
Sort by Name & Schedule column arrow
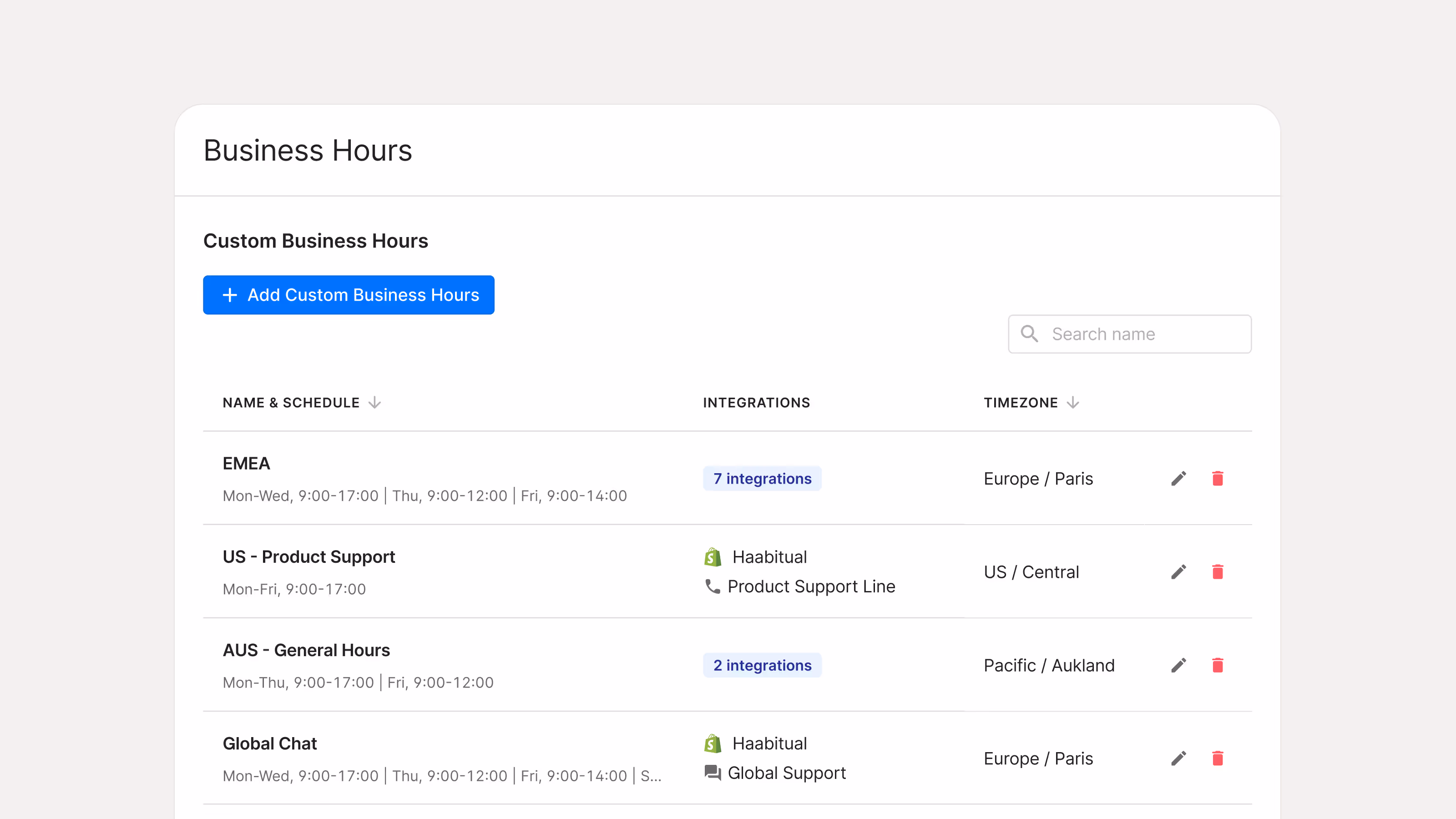point(375,402)
